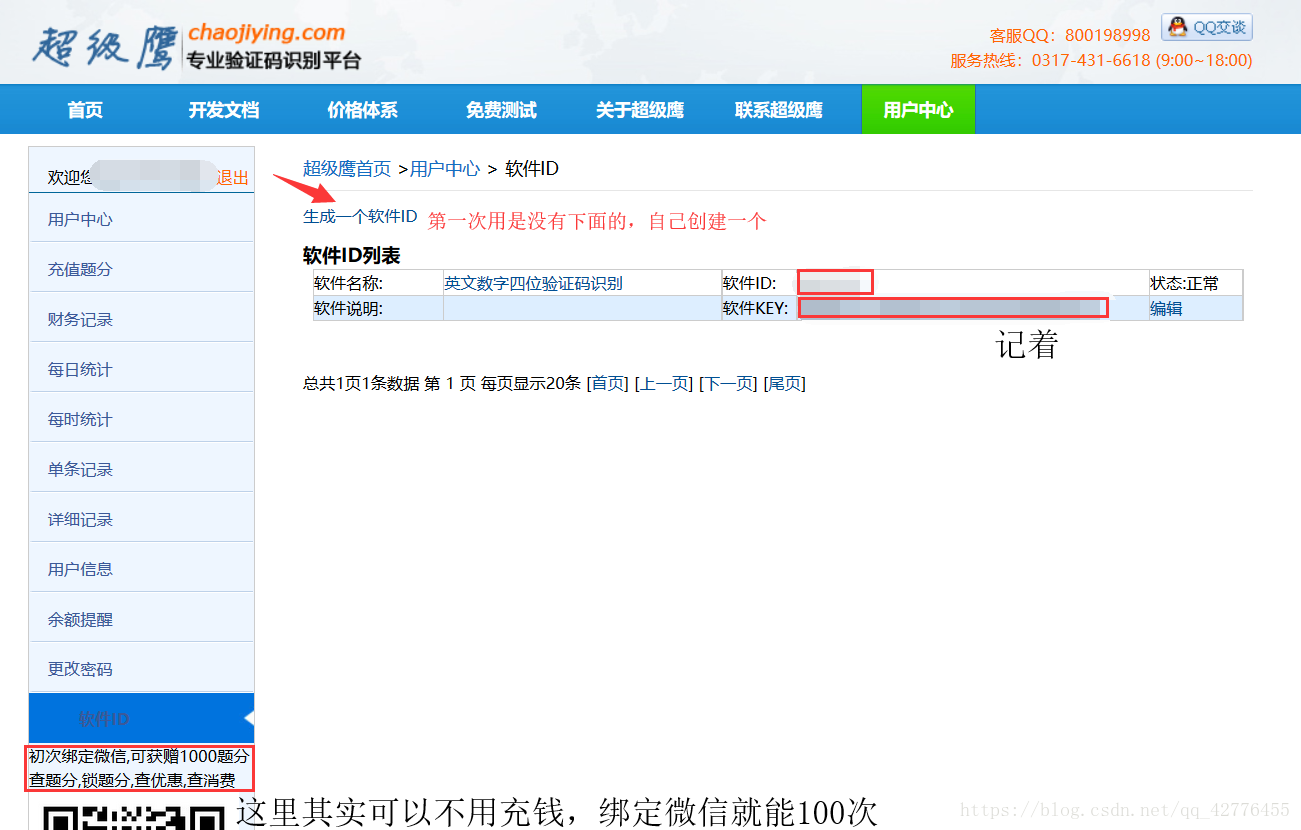The image size is (1301, 830).
Task: Open the 免费测试 nav tab
Action: [x=501, y=110]
